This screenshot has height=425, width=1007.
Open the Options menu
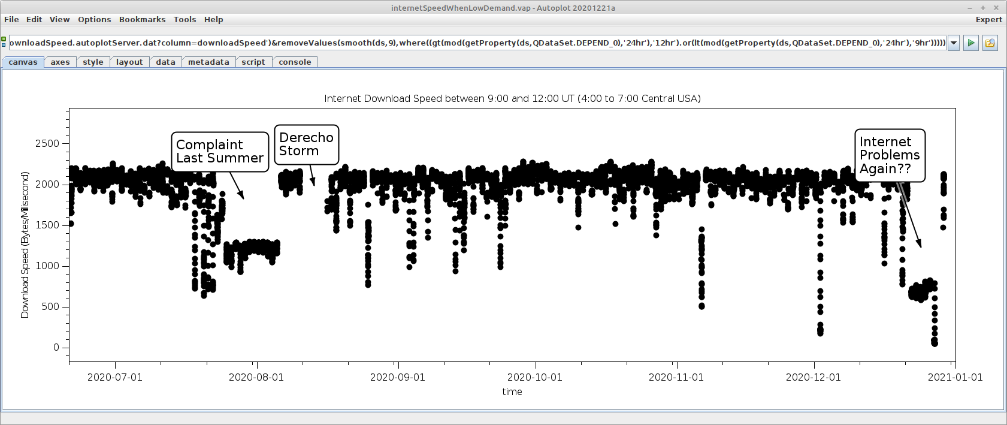pyautogui.click(x=94, y=19)
